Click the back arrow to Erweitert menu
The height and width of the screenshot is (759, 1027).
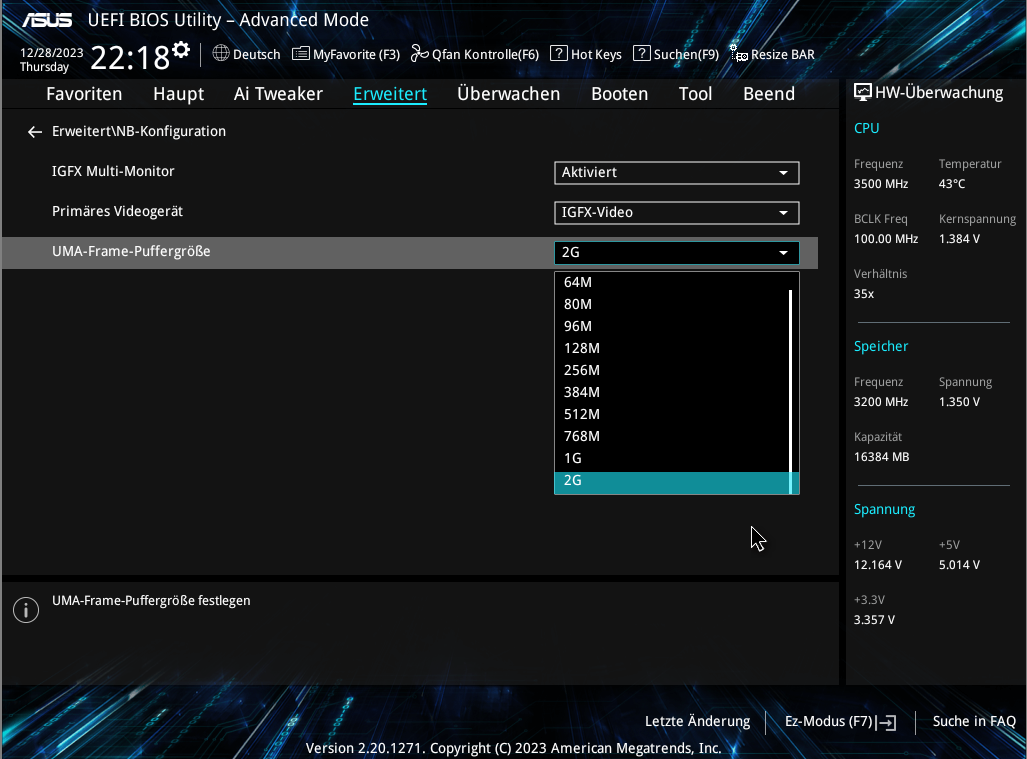pyautogui.click(x=35, y=132)
